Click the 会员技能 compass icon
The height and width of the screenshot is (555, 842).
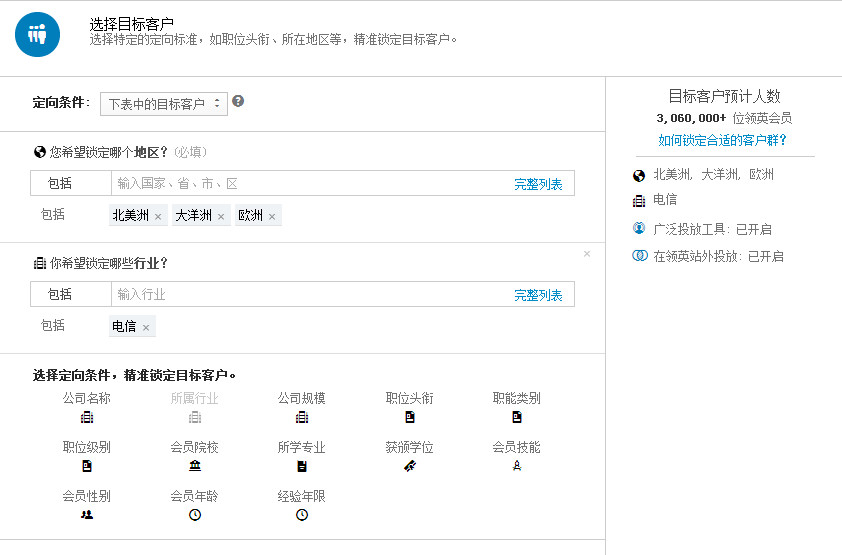point(517,466)
